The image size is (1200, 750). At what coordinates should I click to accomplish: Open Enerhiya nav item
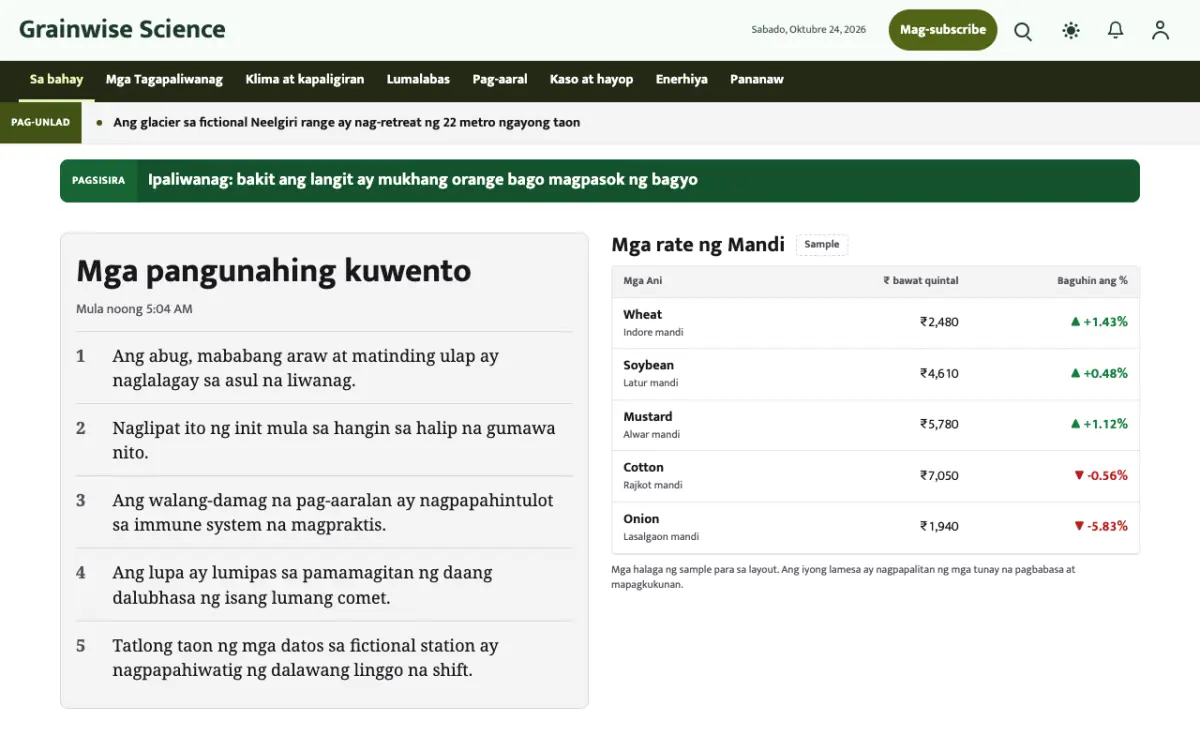coord(682,80)
